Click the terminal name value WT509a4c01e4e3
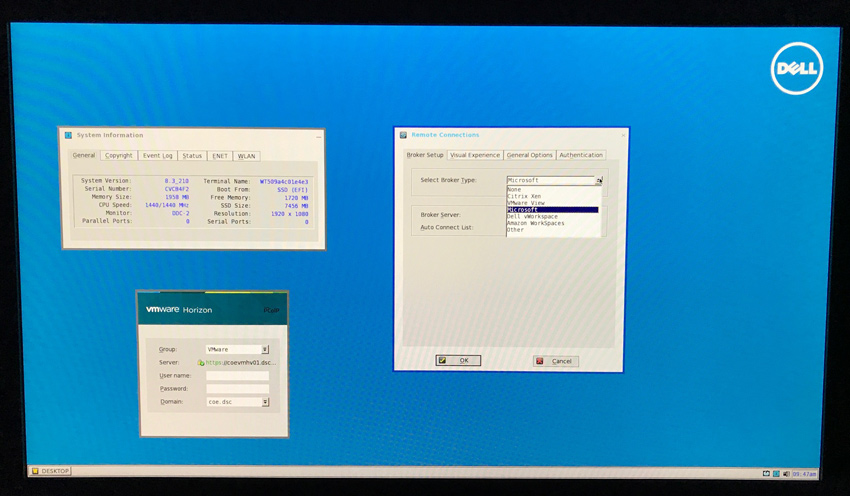 (284, 182)
